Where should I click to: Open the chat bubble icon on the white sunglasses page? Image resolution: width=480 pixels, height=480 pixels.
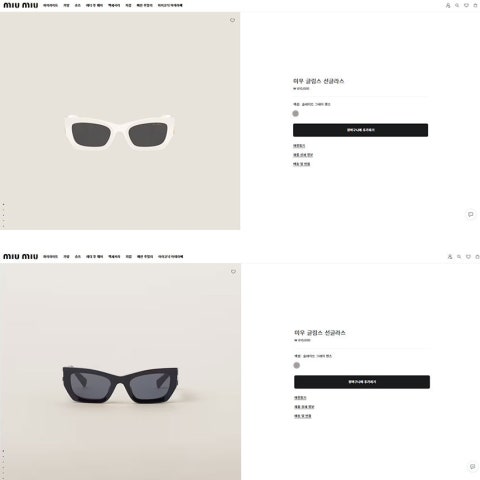[x=470, y=214]
